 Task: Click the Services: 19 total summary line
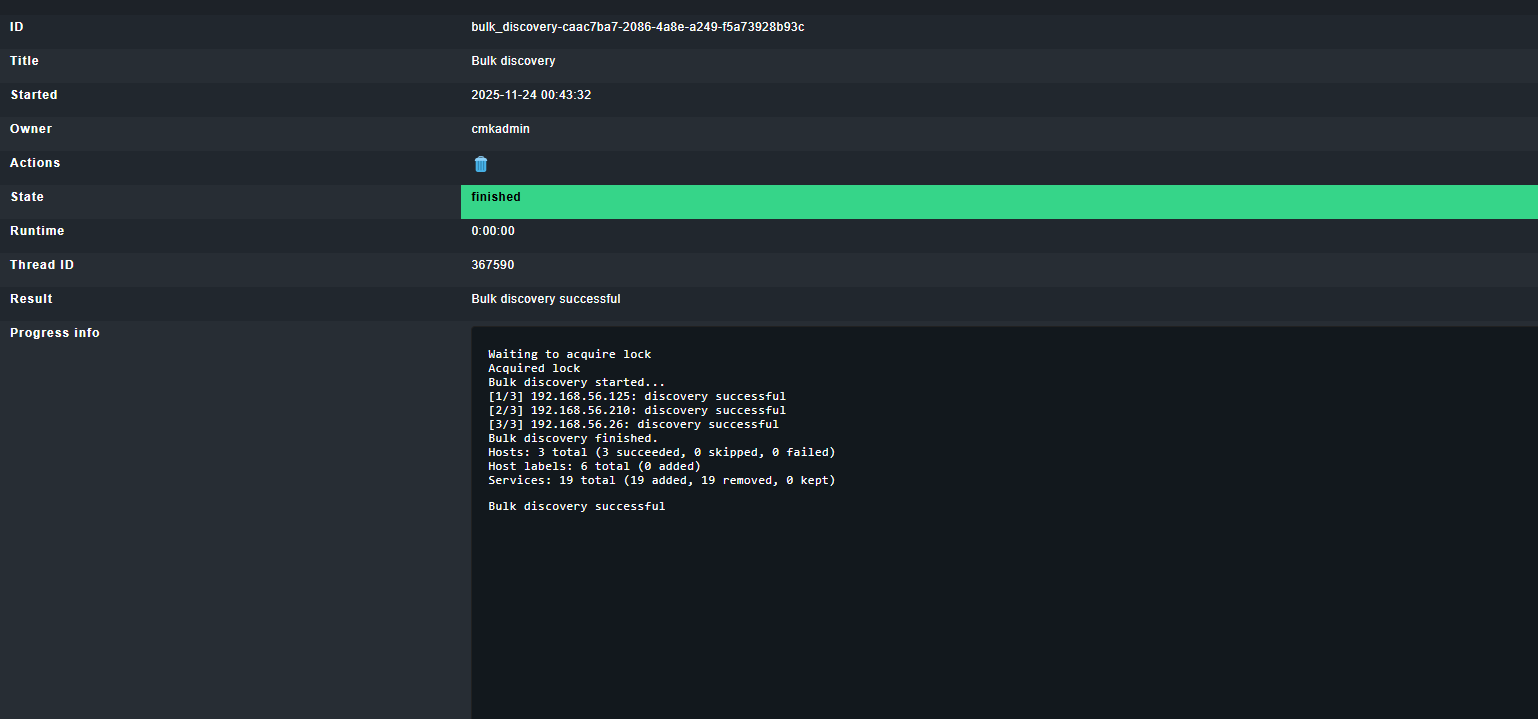coord(661,480)
